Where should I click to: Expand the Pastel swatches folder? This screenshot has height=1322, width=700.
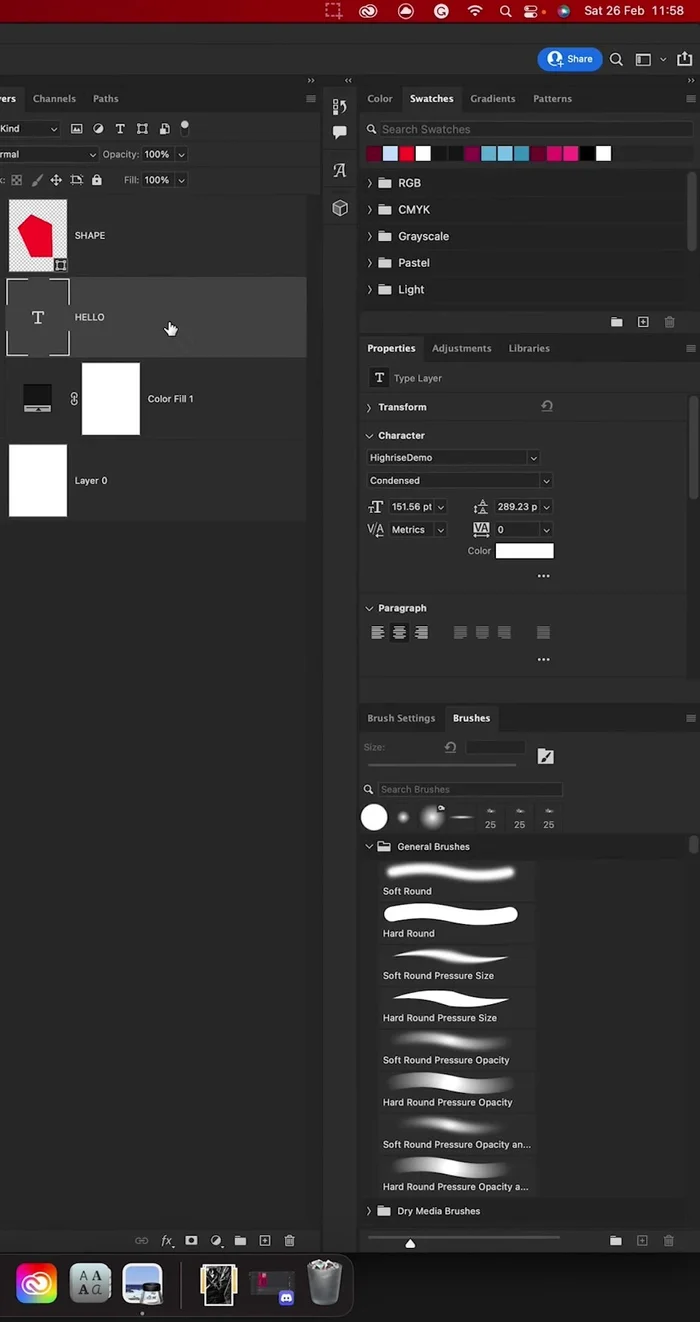point(370,263)
